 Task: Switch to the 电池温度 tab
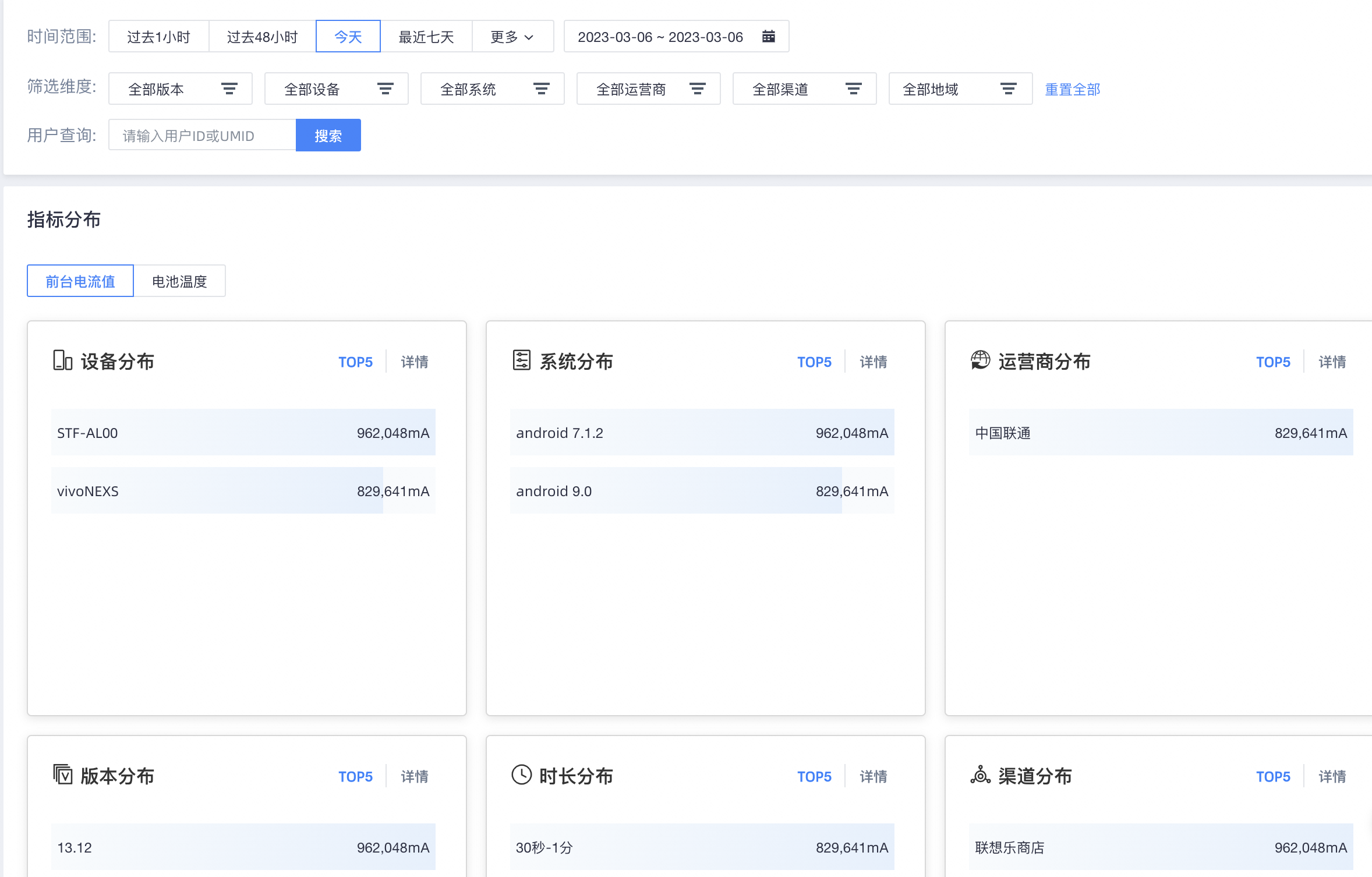(x=179, y=281)
